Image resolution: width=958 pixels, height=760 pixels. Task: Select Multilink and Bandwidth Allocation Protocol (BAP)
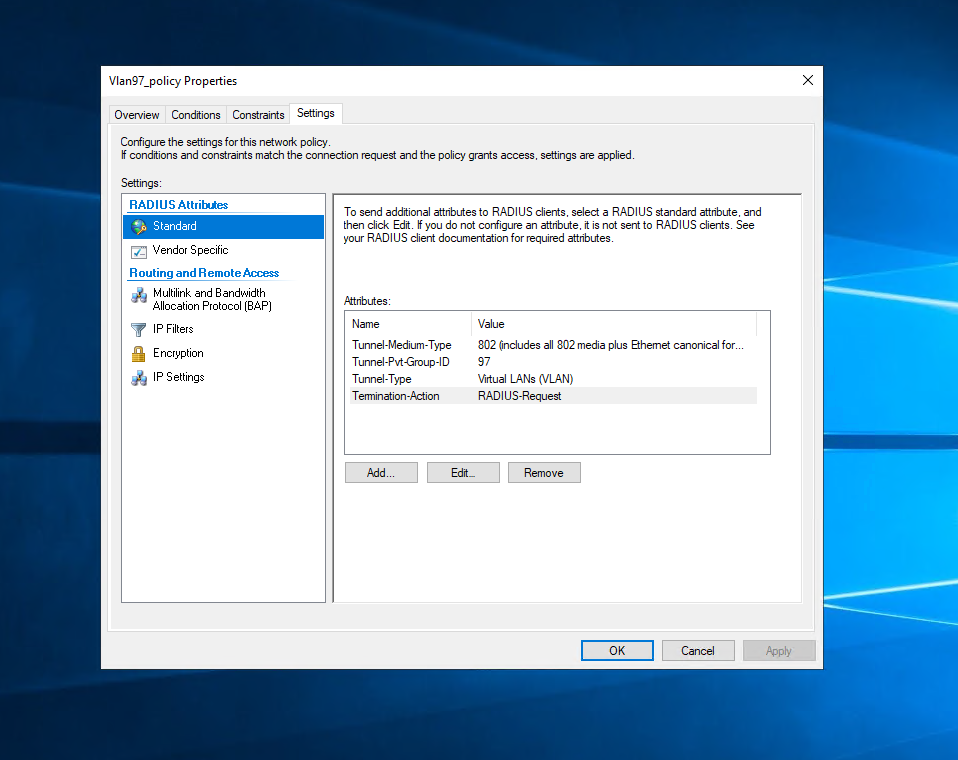pyautogui.click(x=224, y=299)
